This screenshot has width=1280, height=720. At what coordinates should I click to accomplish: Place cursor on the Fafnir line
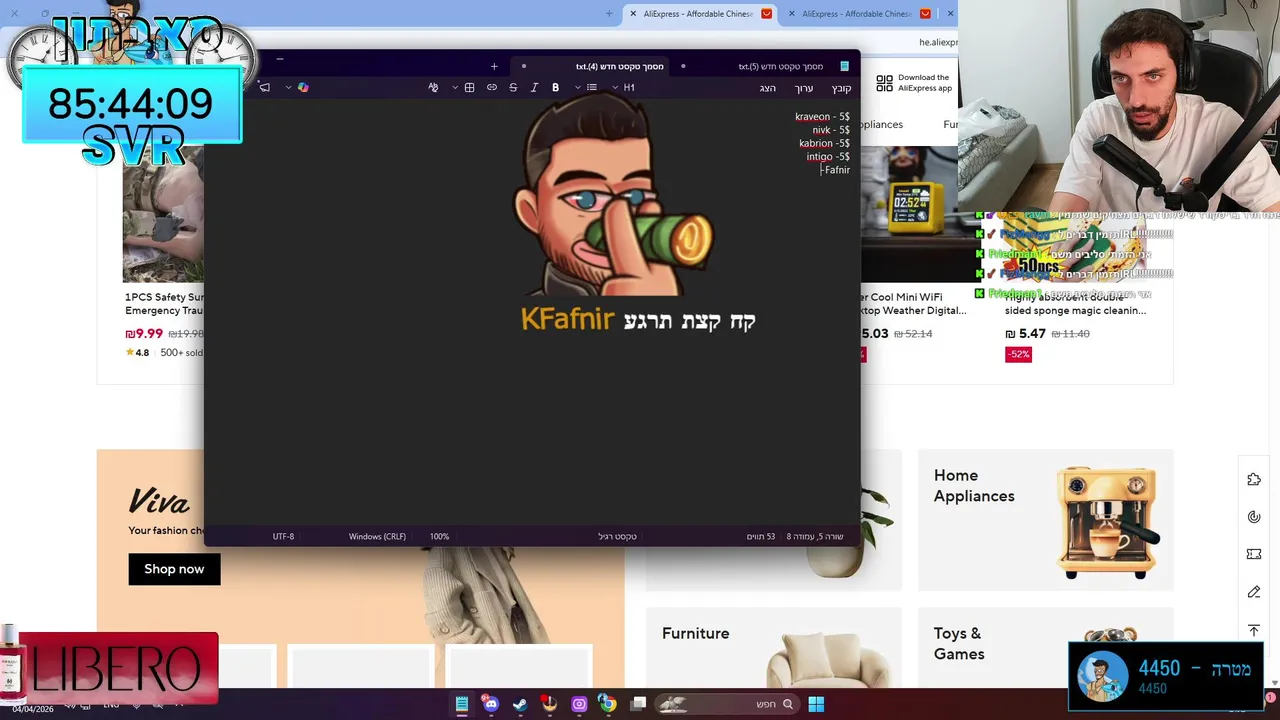[836, 170]
